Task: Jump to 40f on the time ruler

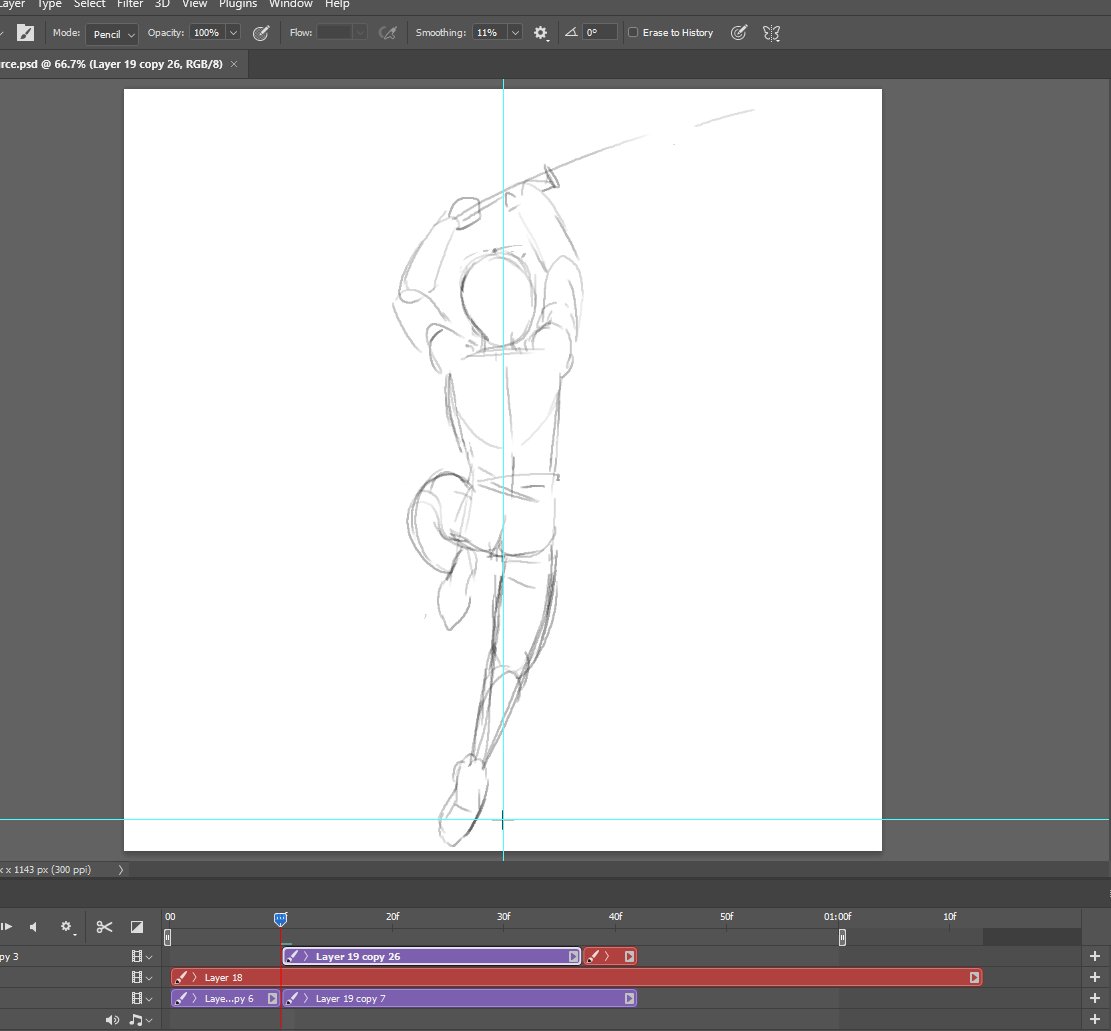Action: point(616,916)
